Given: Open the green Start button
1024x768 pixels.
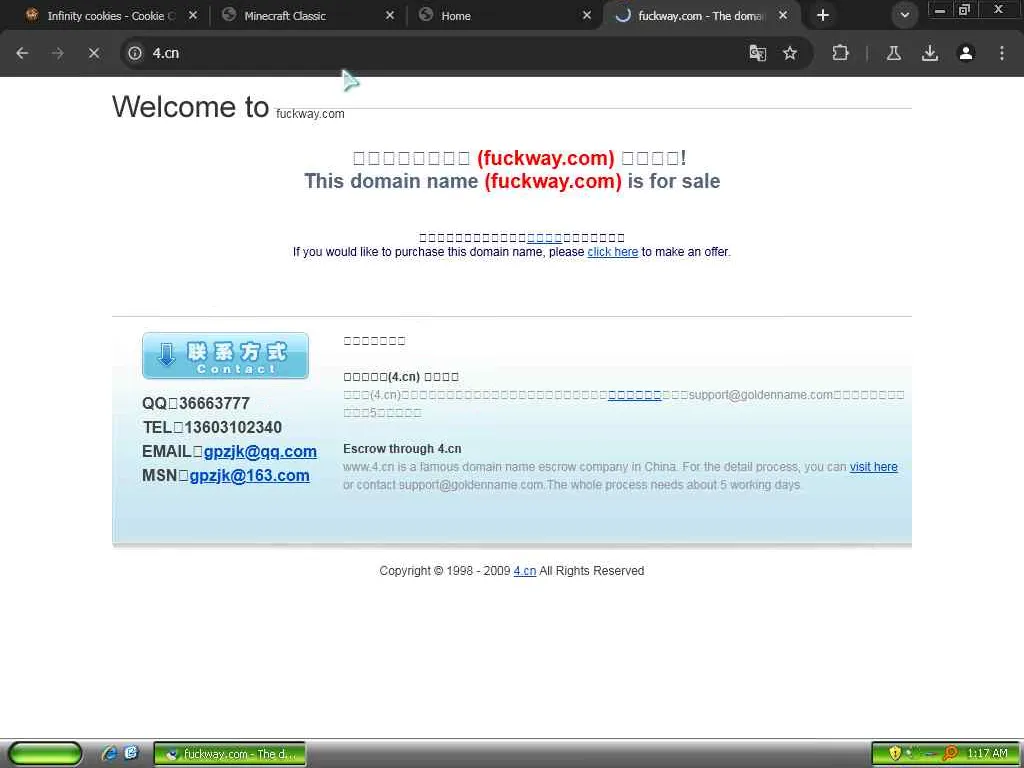Looking at the screenshot, I should click(x=44, y=754).
